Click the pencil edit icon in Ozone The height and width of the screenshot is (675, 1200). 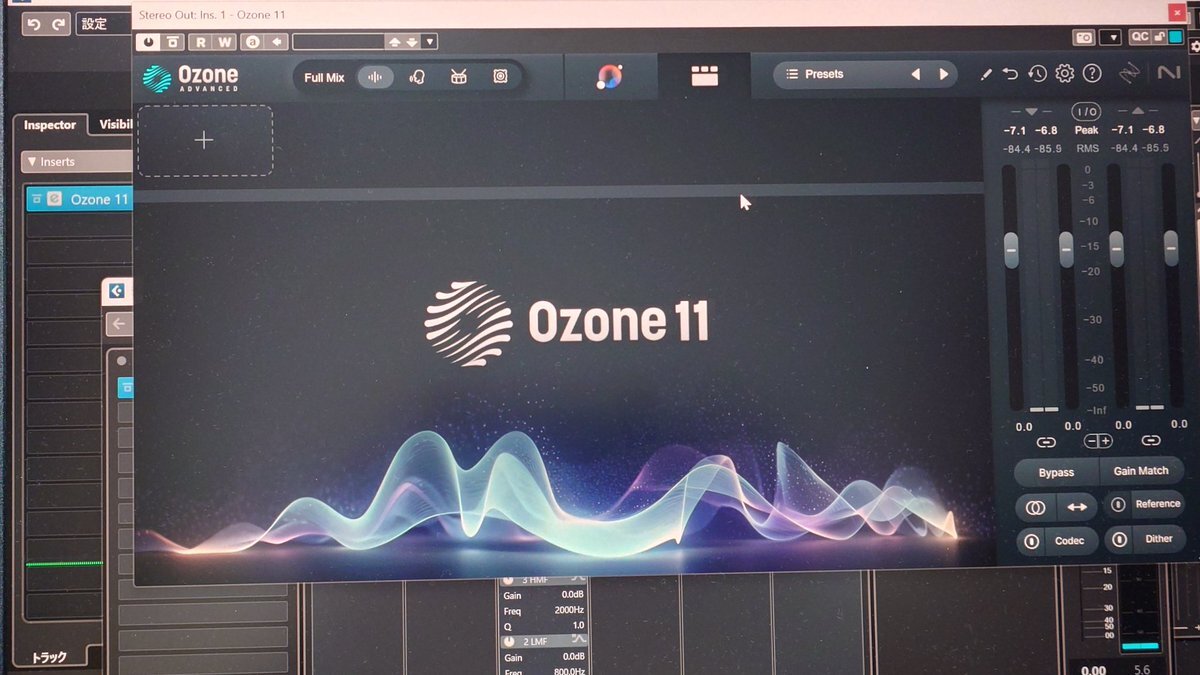point(985,74)
